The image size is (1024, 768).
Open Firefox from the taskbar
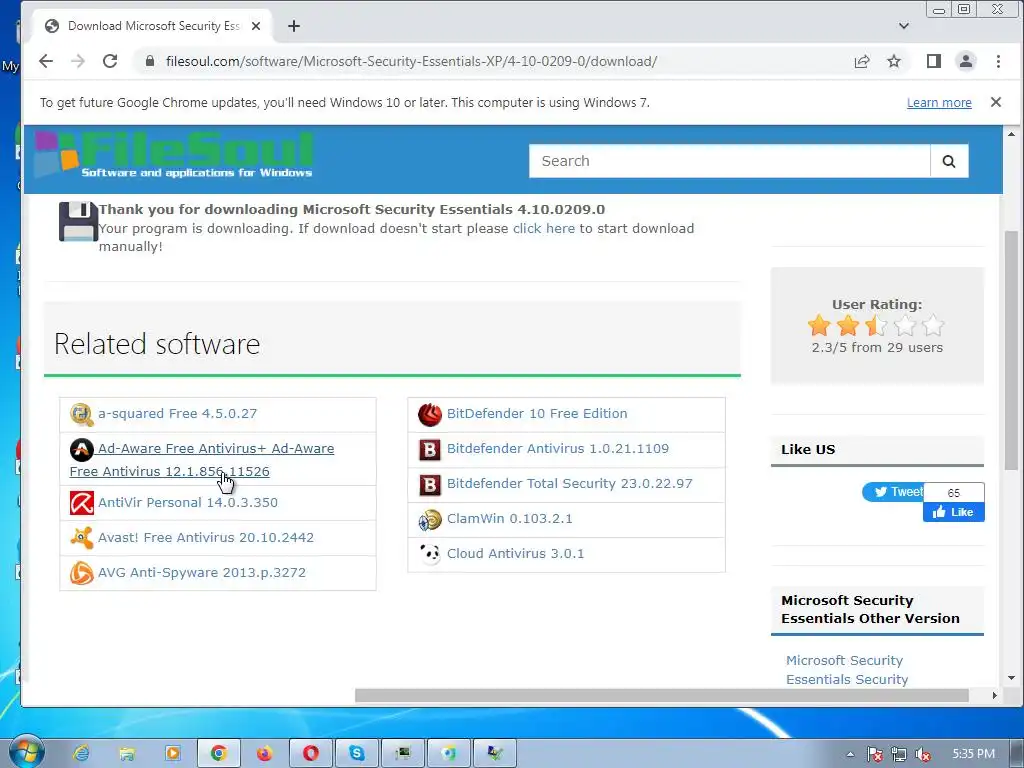click(264, 754)
